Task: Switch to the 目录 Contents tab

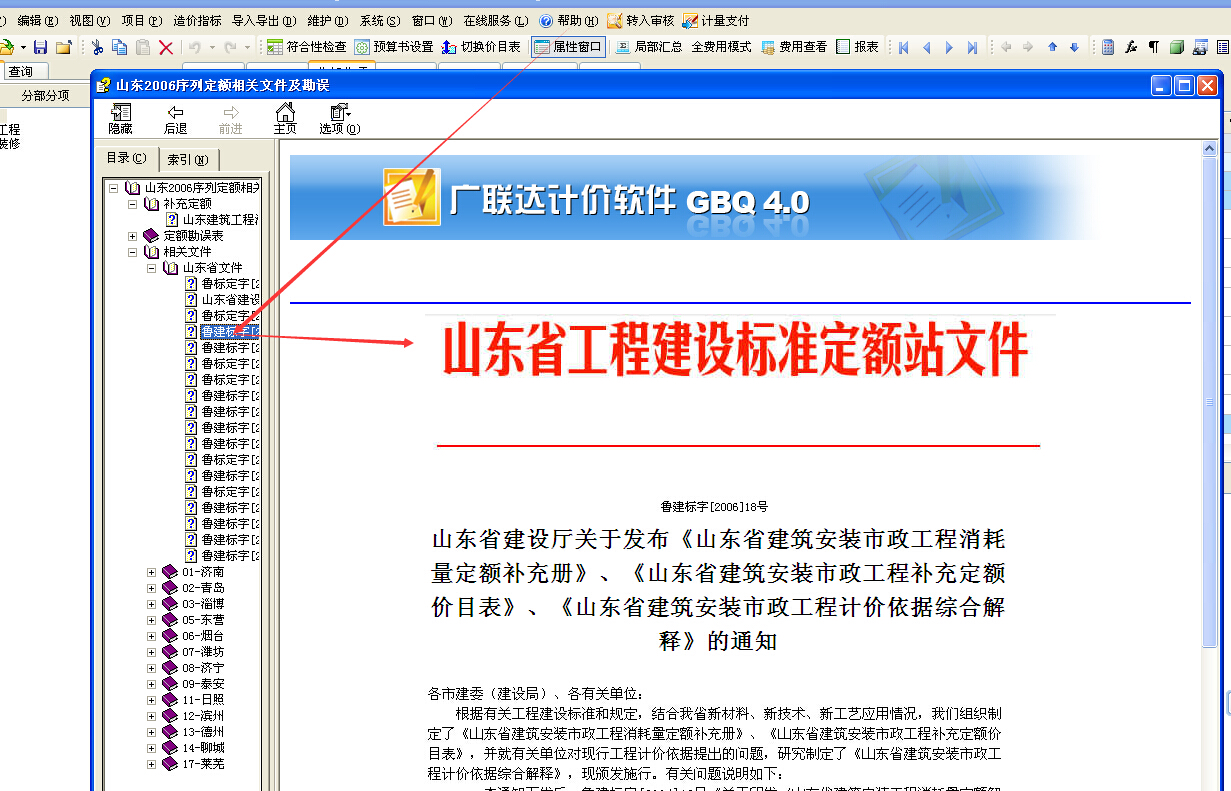Action: [127, 158]
